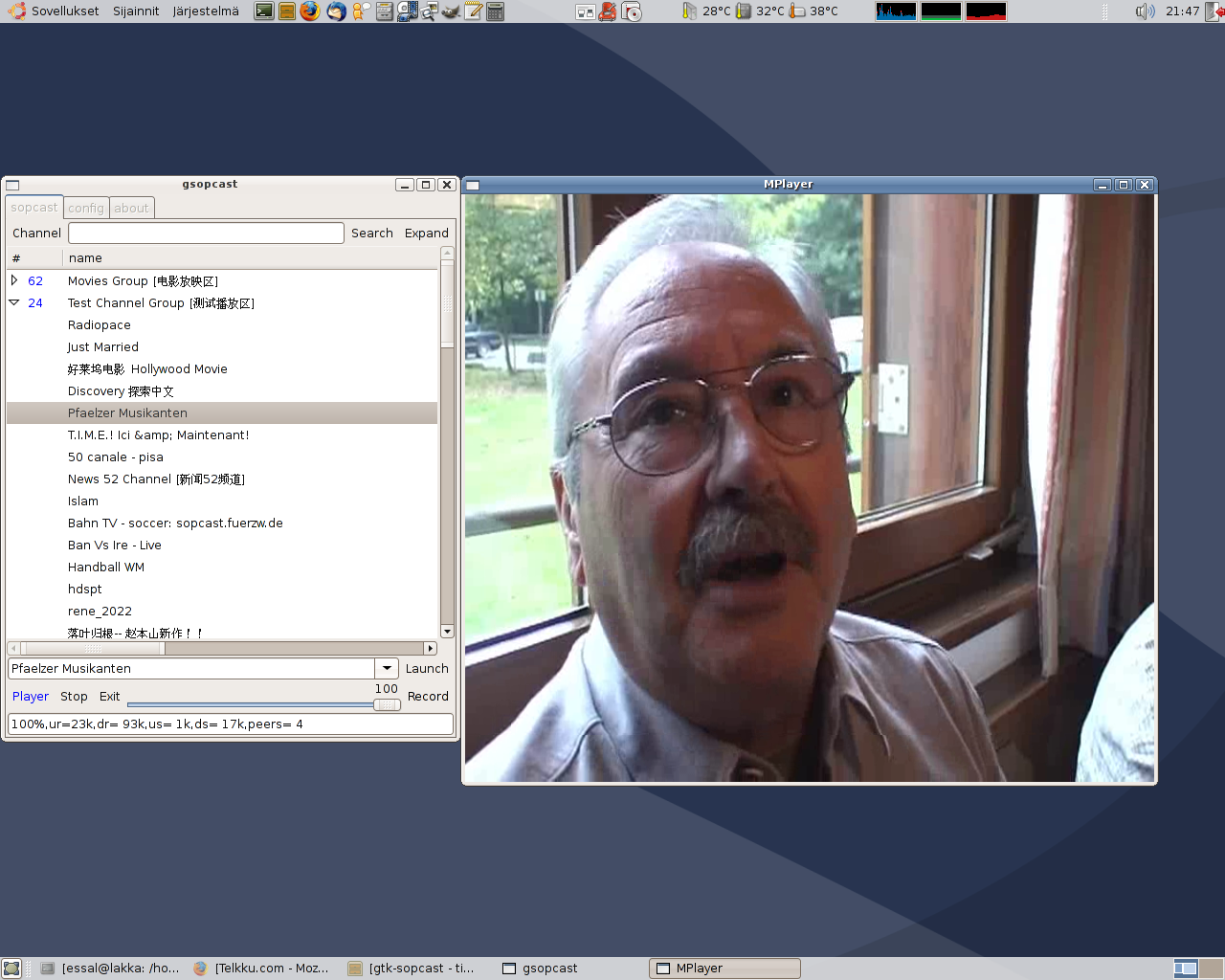The width and height of the screenshot is (1225, 980).
Task: Click the Launch button
Action: pos(427,669)
